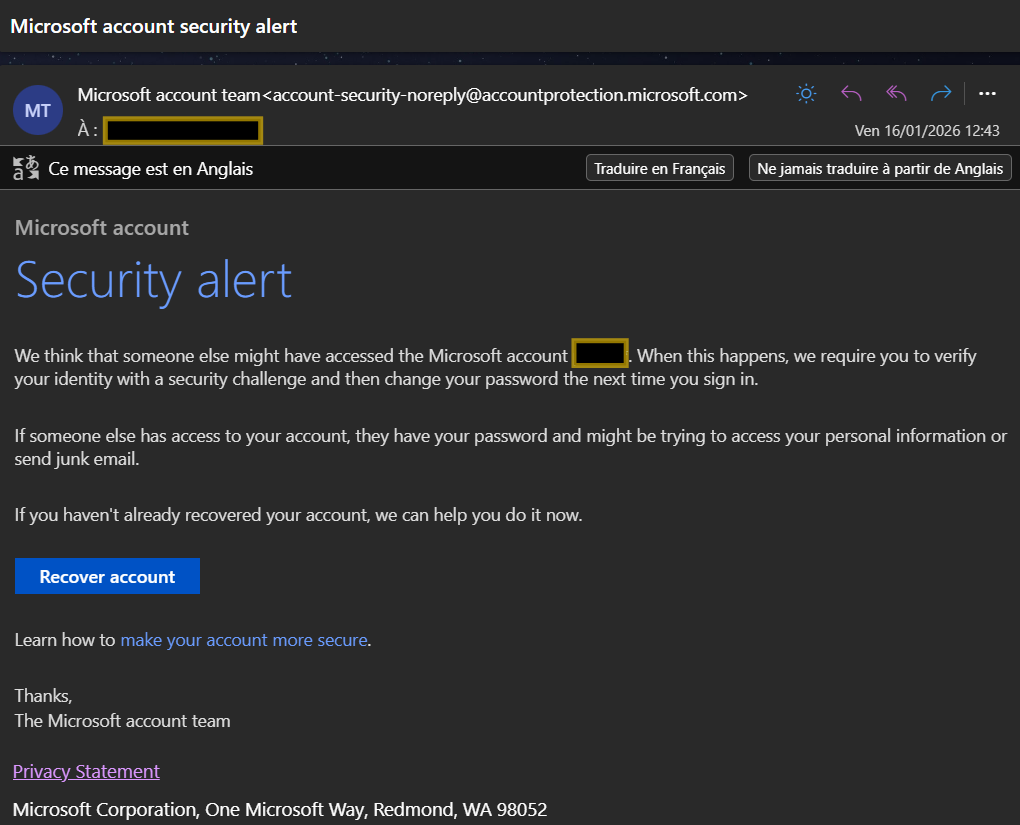Click The Microsoft account team signature

pyautogui.click(x=122, y=721)
